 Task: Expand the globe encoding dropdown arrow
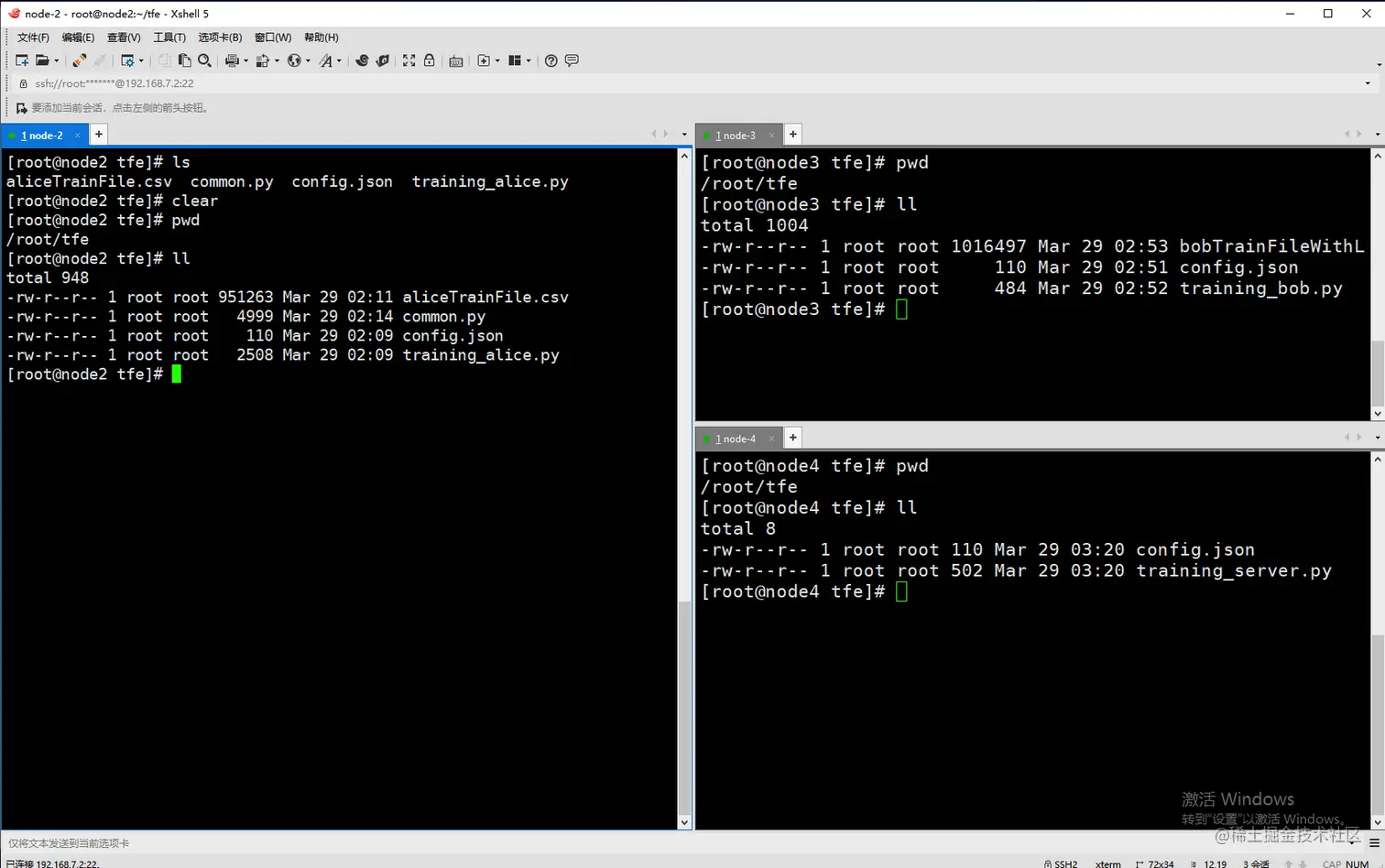click(308, 61)
